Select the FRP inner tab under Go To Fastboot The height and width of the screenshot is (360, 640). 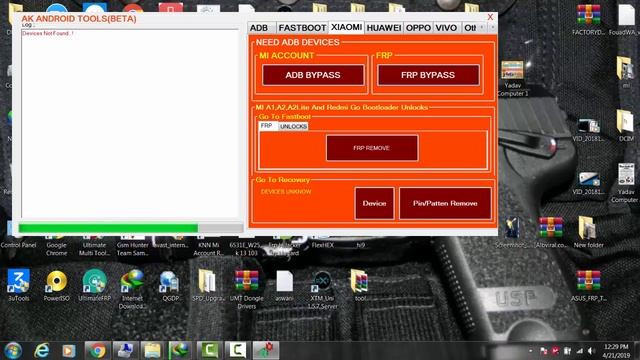tap(267, 126)
